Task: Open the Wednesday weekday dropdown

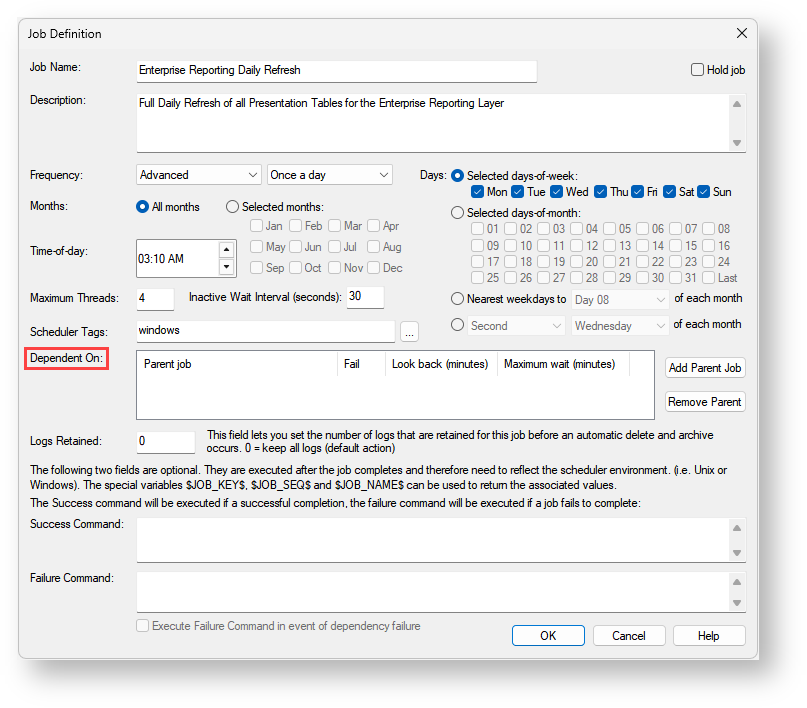Action: [x=620, y=326]
